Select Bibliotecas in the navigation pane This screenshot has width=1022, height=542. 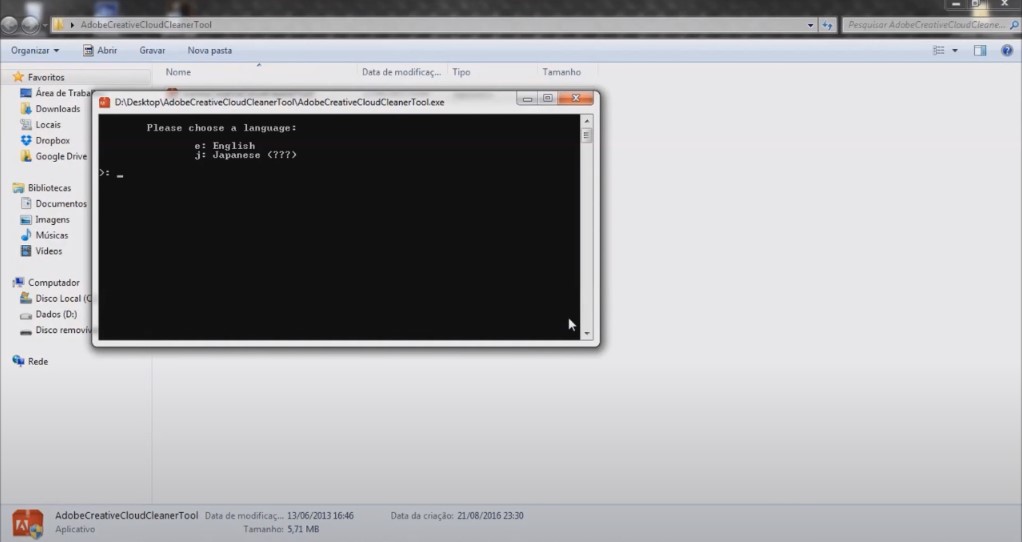pyautogui.click(x=49, y=188)
